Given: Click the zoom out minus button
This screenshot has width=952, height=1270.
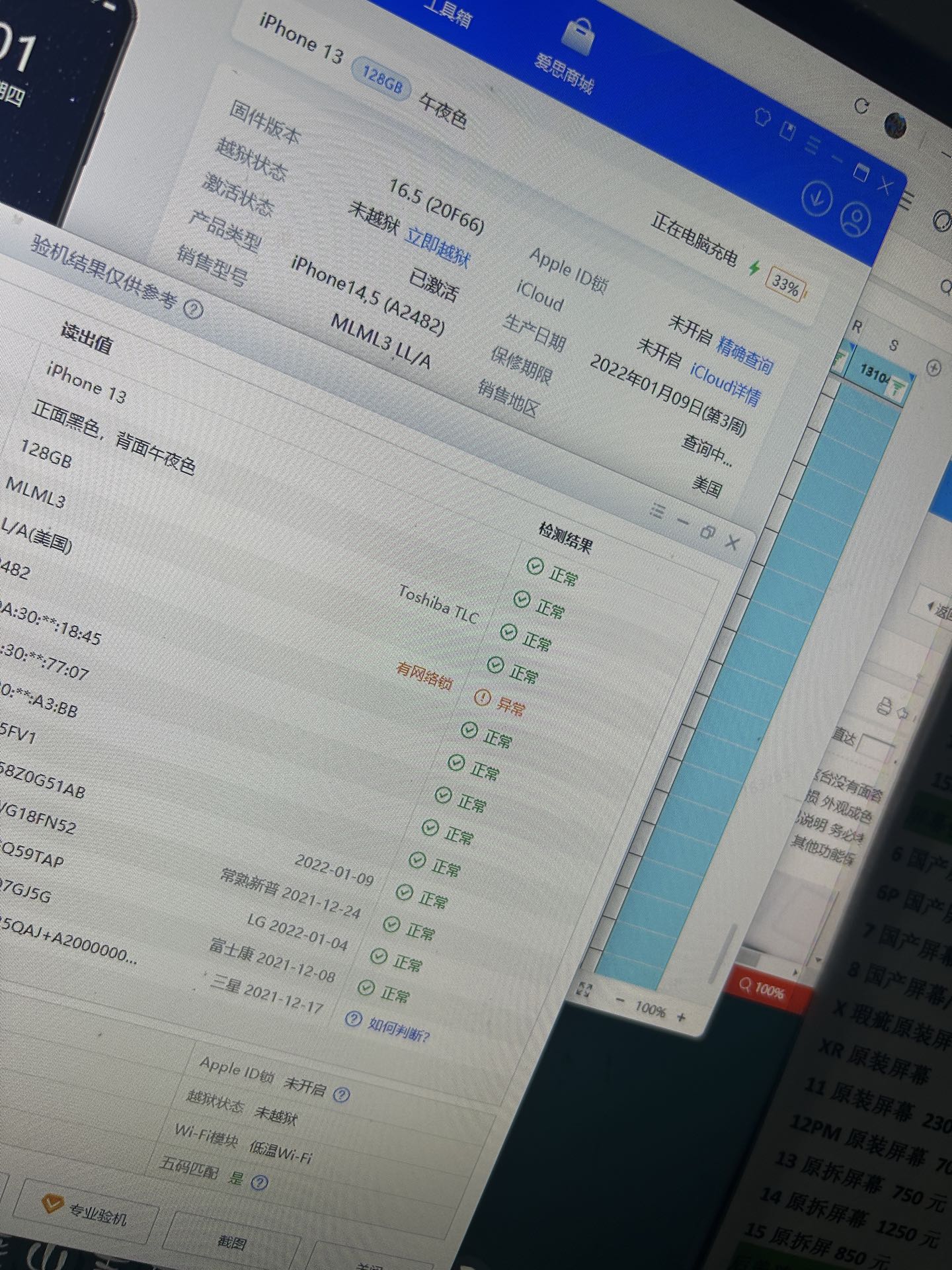Looking at the screenshot, I should tap(619, 1001).
